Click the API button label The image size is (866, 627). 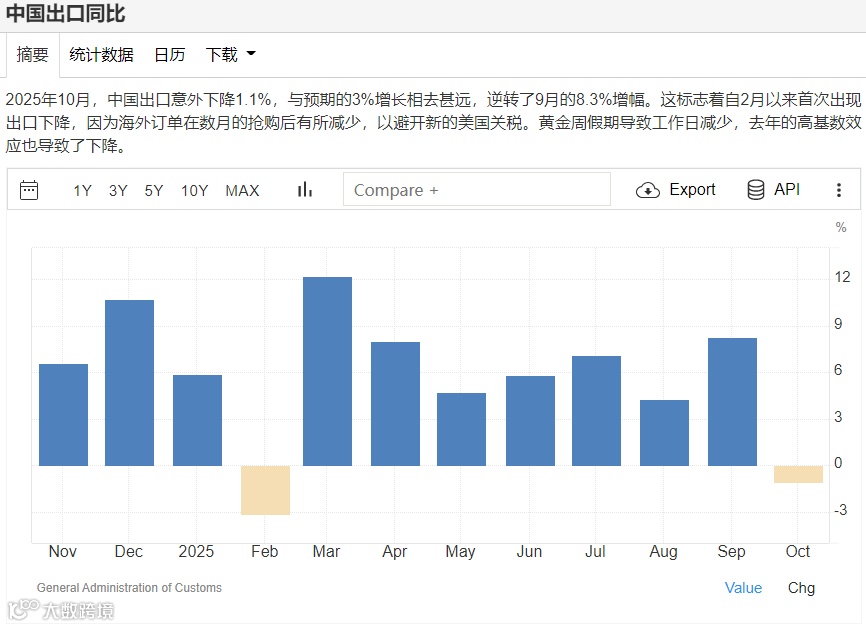tap(786, 189)
